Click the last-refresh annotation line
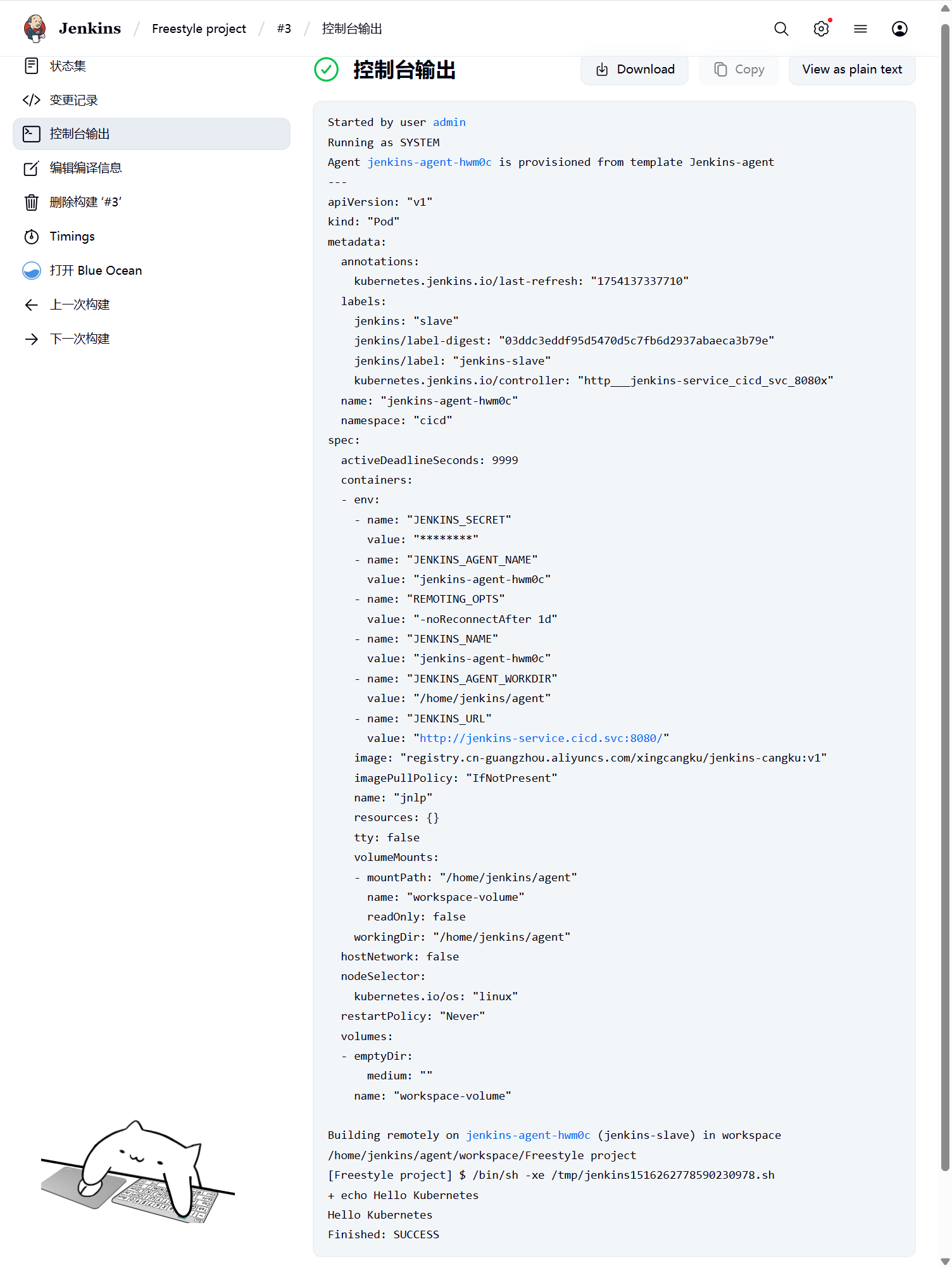Screen dimensions: 952x1268 [522, 281]
